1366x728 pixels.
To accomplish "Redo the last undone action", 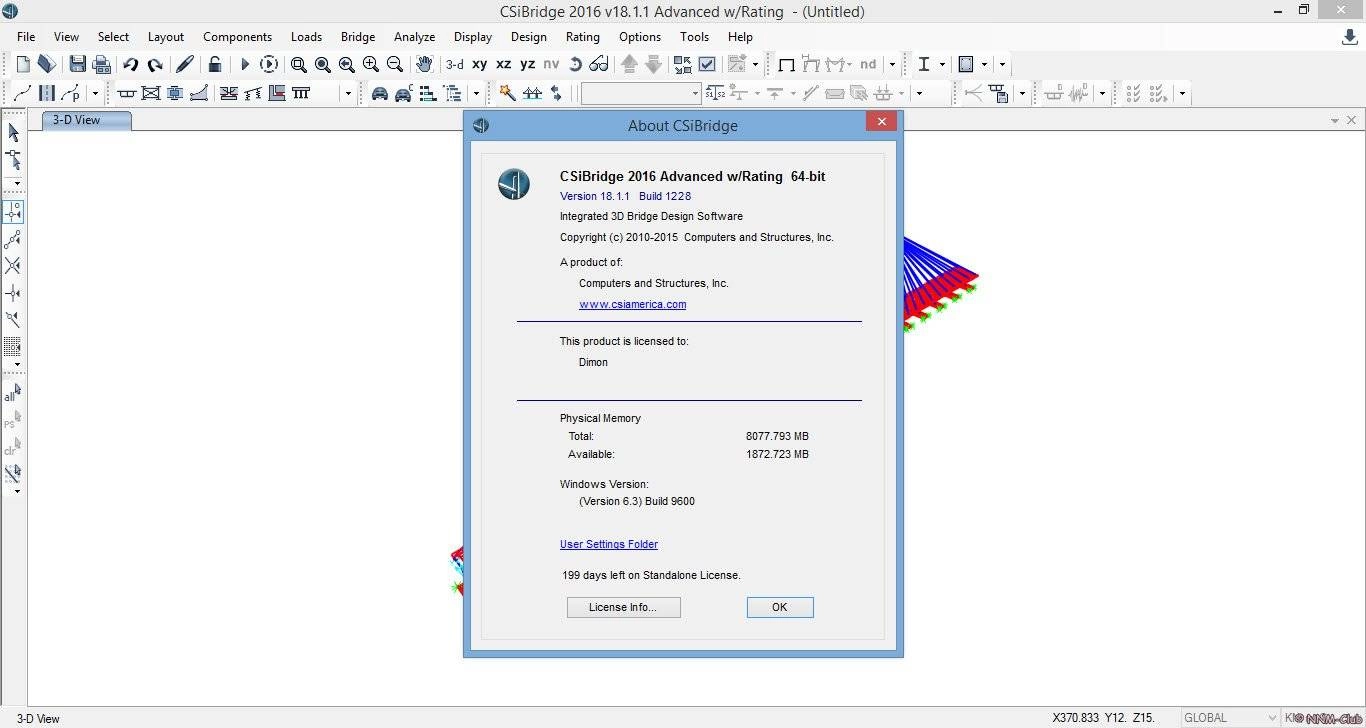I will coord(155,64).
